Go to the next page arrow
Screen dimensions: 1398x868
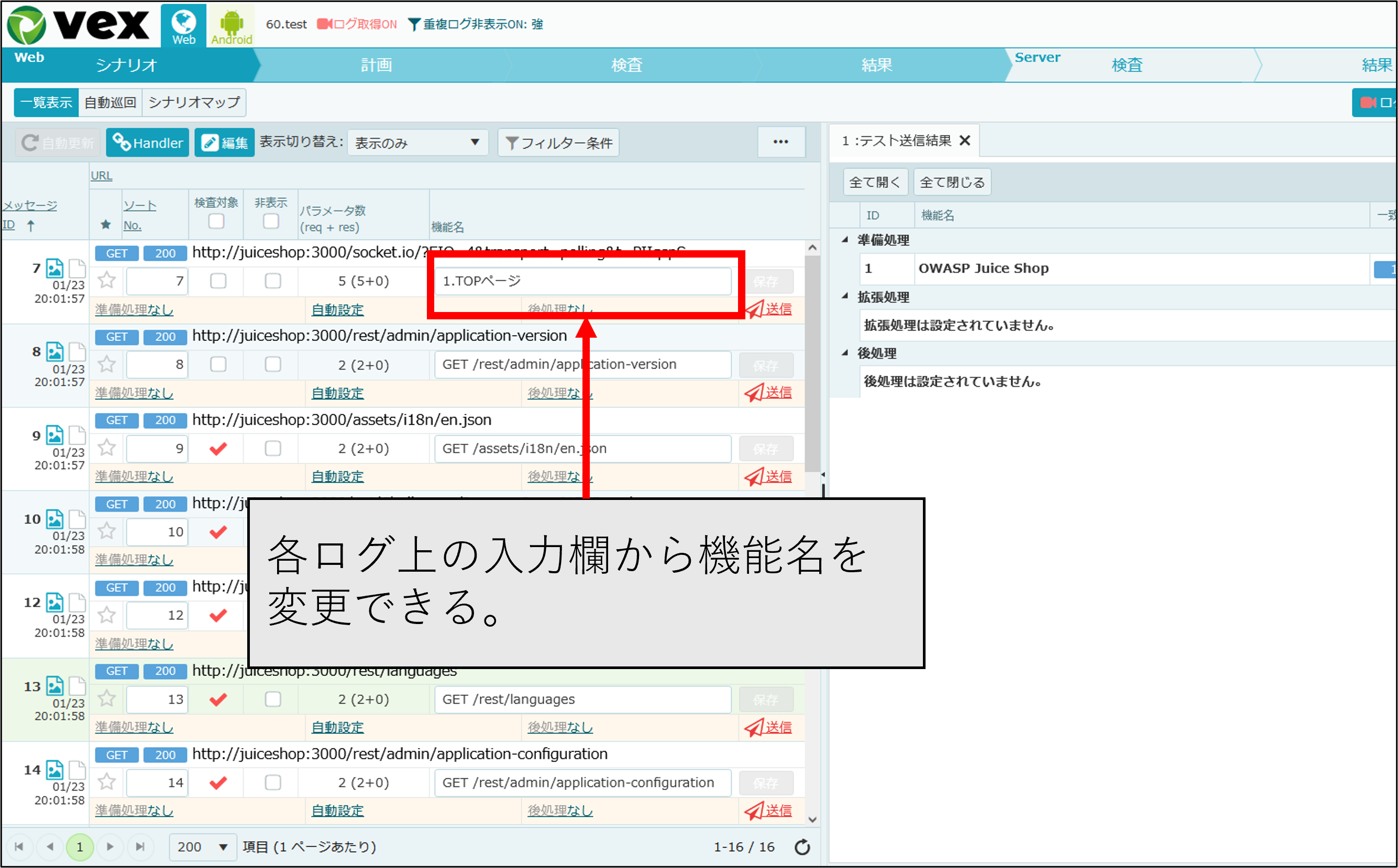pyautogui.click(x=109, y=847)
